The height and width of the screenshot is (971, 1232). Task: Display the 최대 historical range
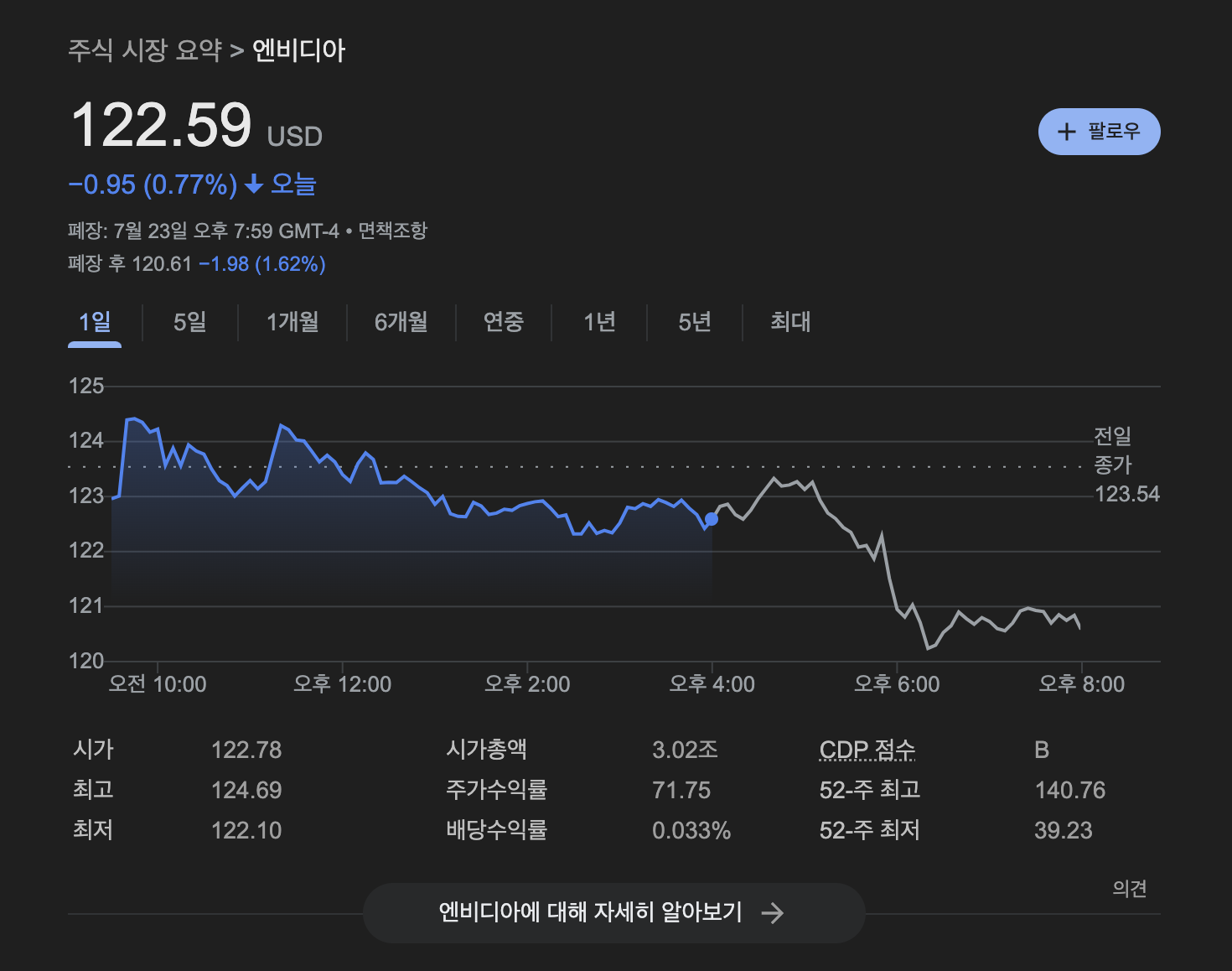[789, 322]
